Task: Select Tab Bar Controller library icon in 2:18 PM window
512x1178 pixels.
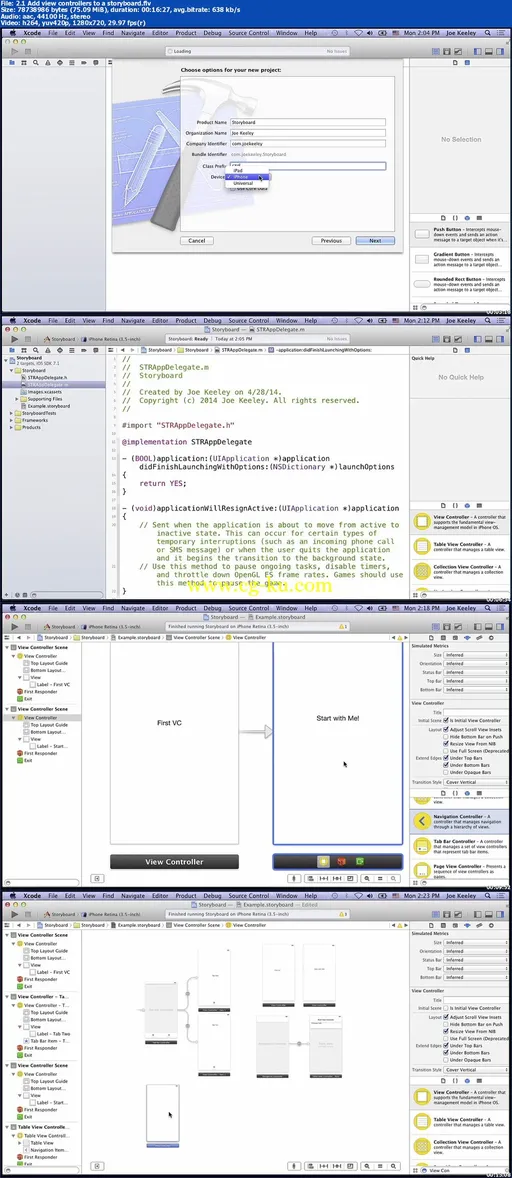Action: click(423, 848)
